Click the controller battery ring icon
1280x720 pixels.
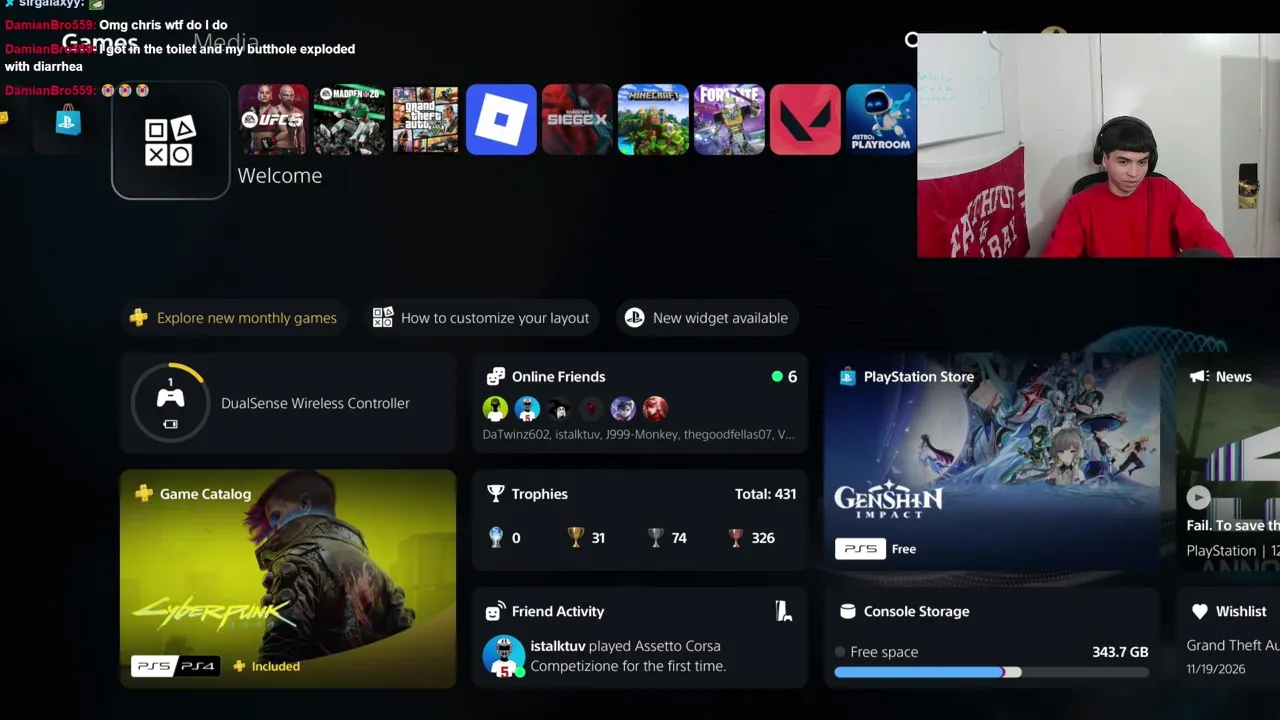pyautogui.click(x=170, y=403)
